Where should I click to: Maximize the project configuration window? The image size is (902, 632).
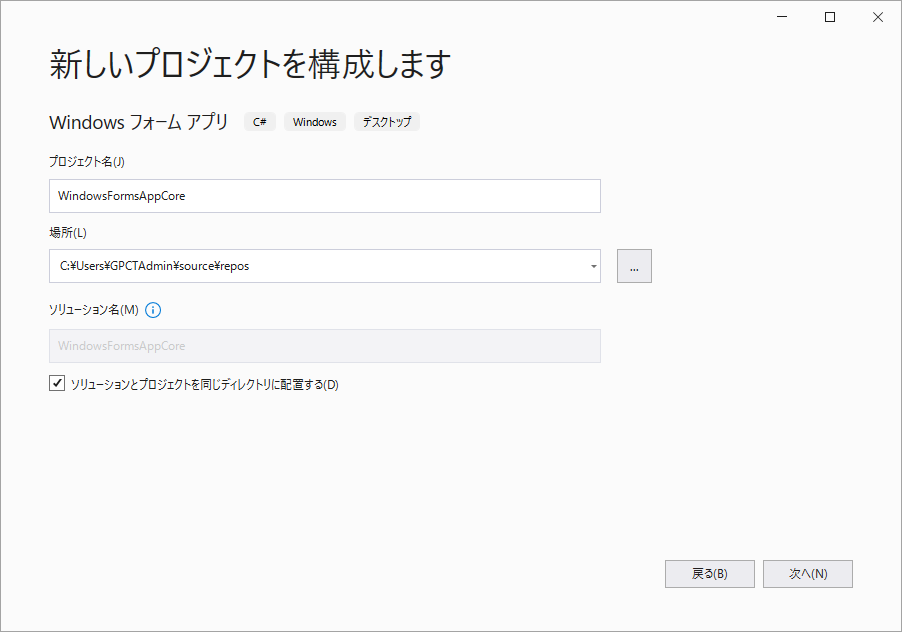coord(829,17)
